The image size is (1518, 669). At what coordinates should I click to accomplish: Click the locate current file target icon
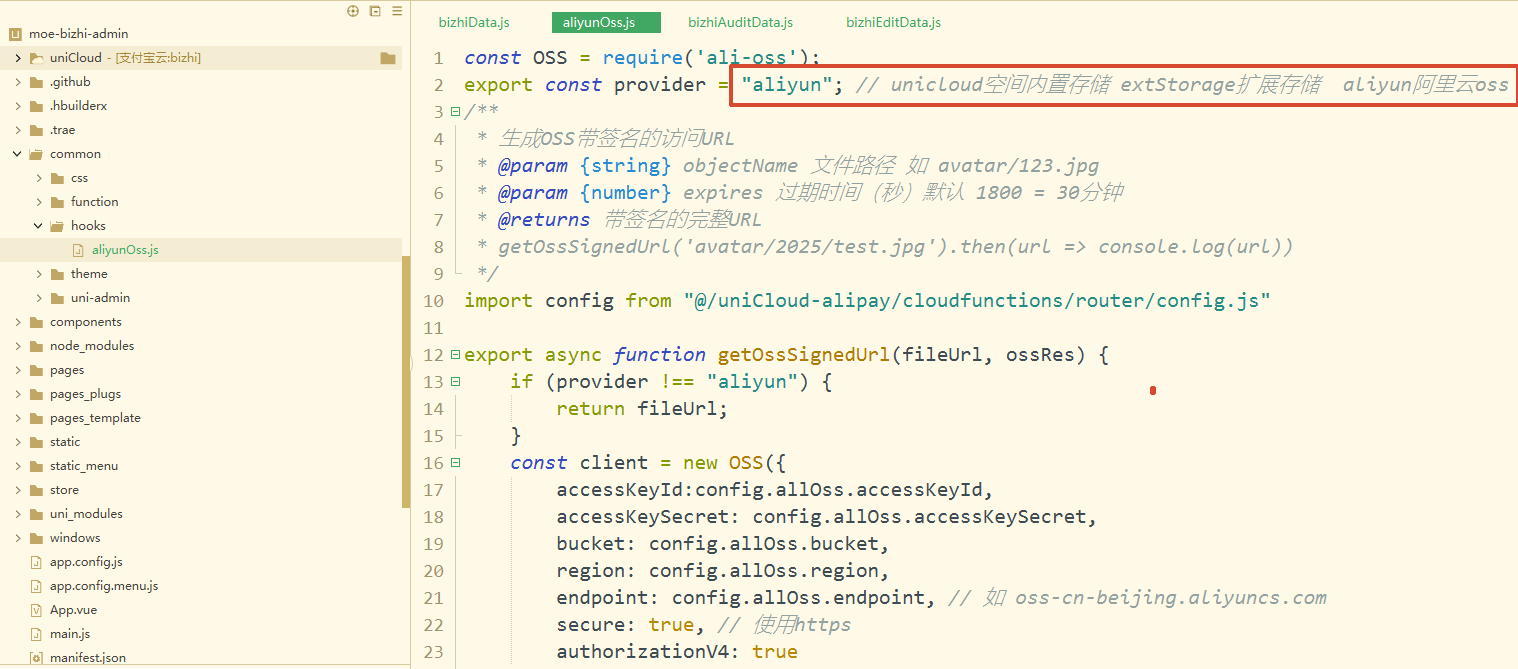(353, 11)
